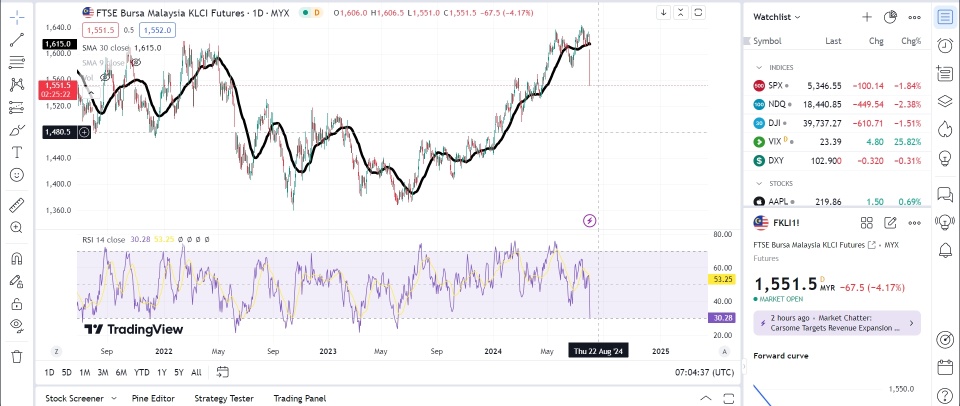
Task: Click trash icon to remove drawings
Action: pos(17,356)
